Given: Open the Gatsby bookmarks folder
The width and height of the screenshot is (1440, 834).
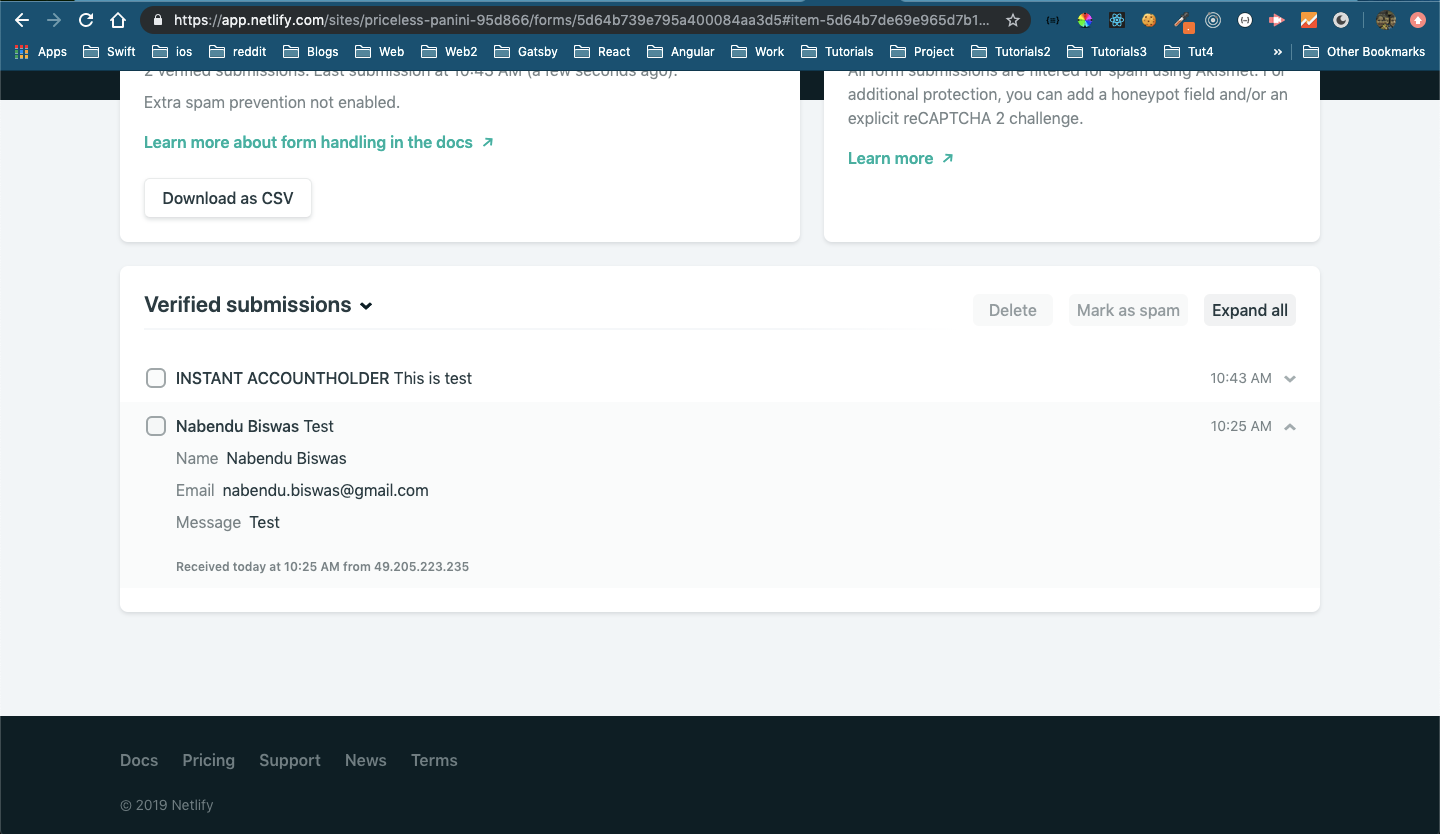Looking at the screenshot, I should [x=526, y=52].
